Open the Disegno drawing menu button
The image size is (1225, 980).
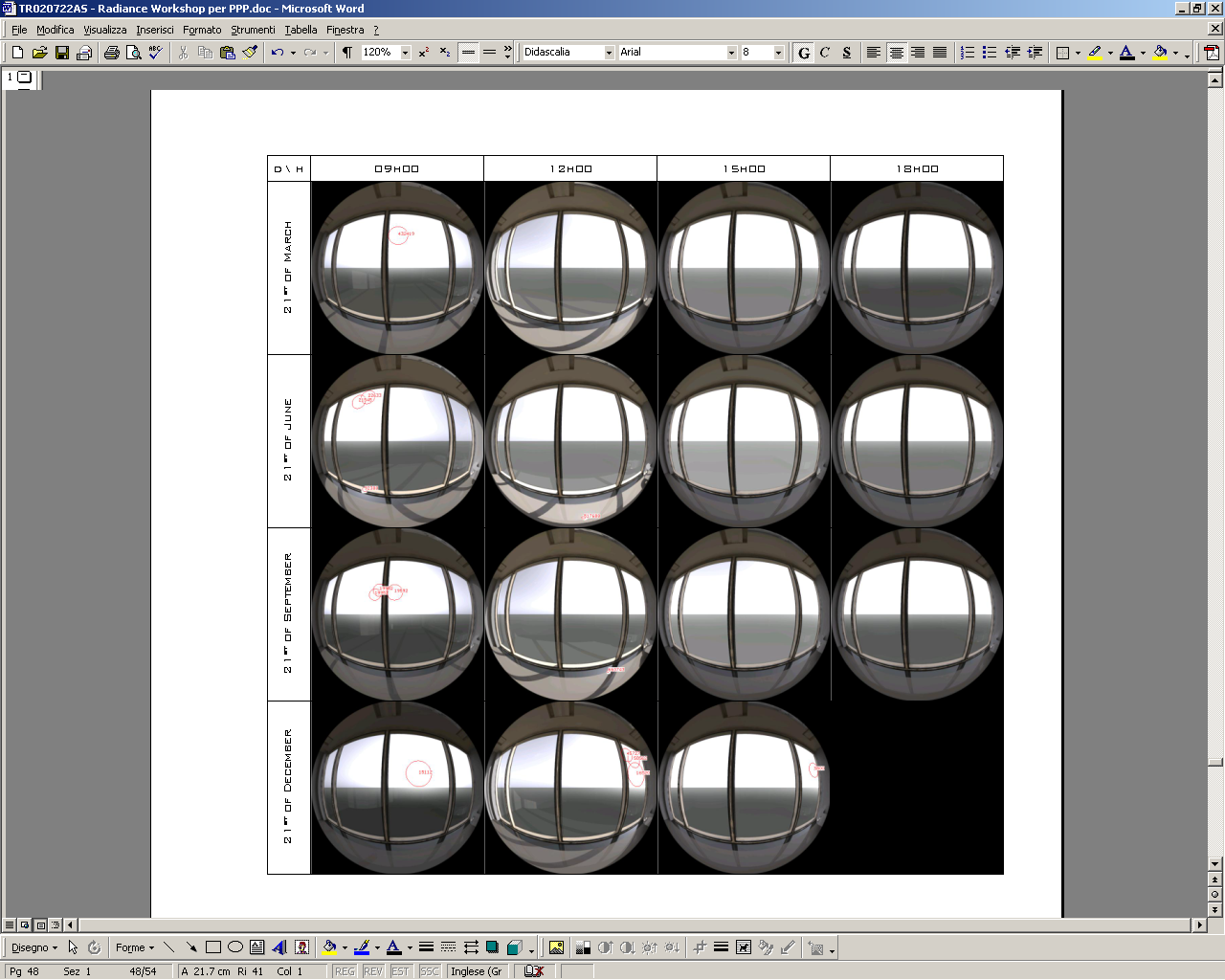[33, 947]
